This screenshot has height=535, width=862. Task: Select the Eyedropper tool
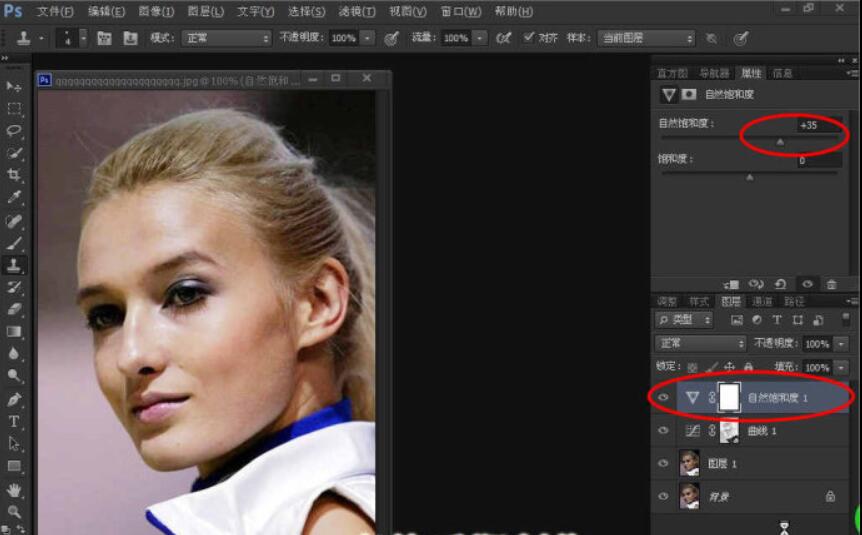[x=14, y=197]
